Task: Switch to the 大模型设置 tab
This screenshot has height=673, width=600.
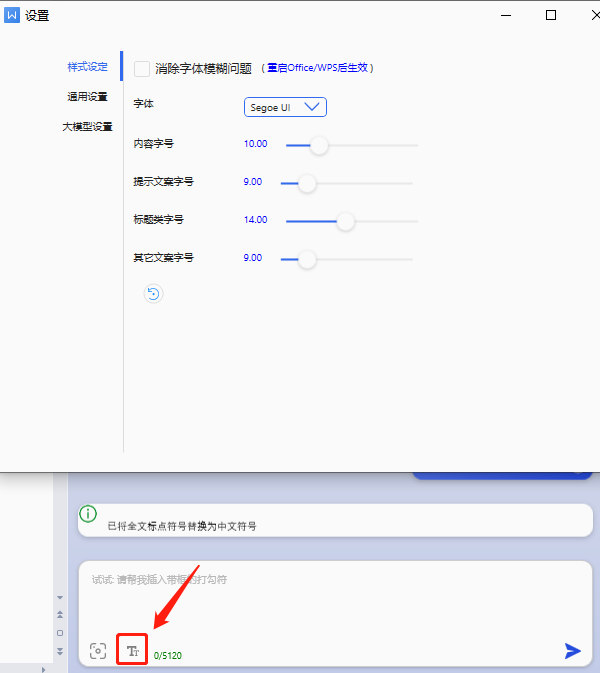Action: point(87,127)
